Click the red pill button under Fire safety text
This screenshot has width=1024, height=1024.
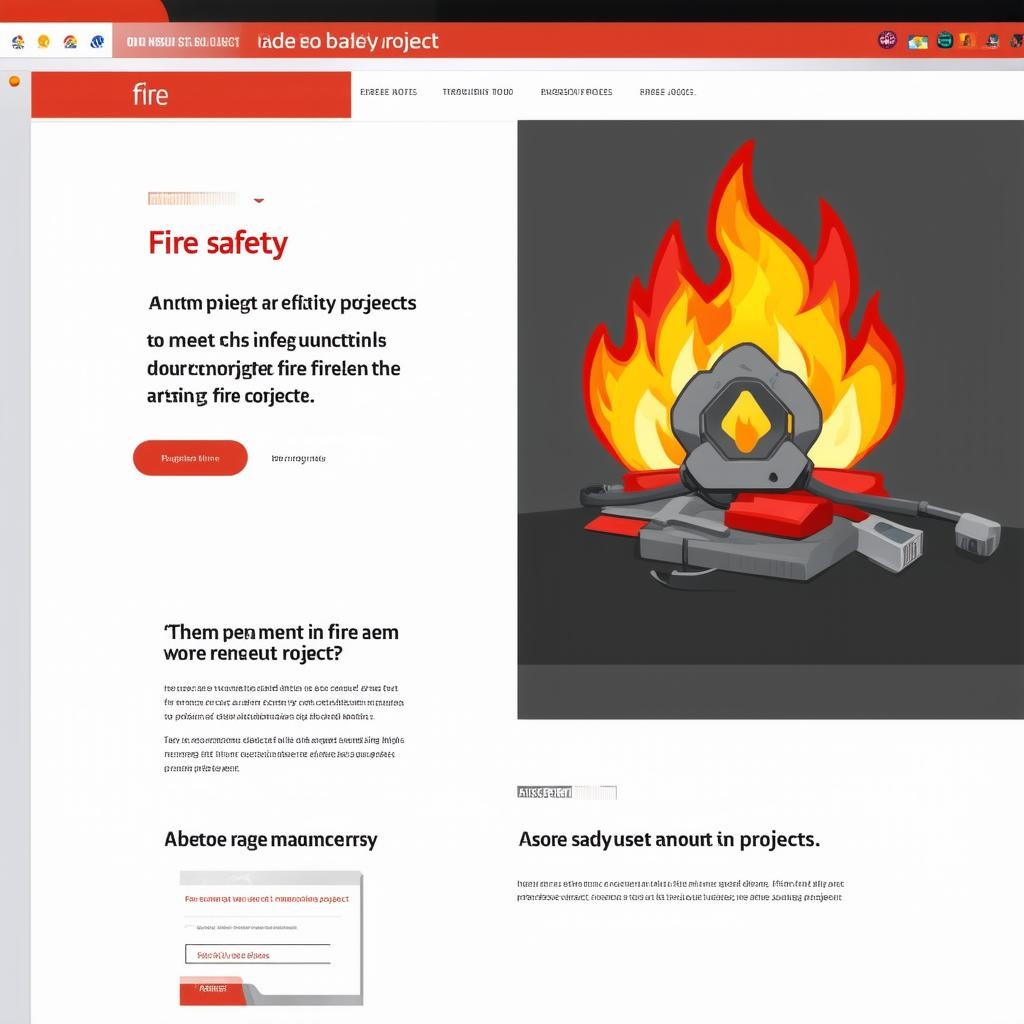tap(190, 458)
